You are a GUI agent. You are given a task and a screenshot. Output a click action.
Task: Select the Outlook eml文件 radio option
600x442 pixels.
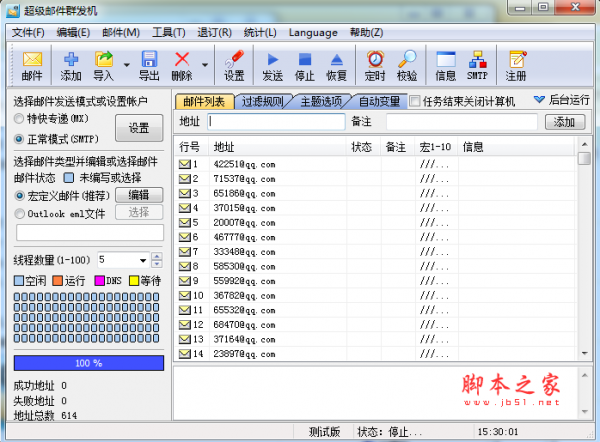coord(20,213)
